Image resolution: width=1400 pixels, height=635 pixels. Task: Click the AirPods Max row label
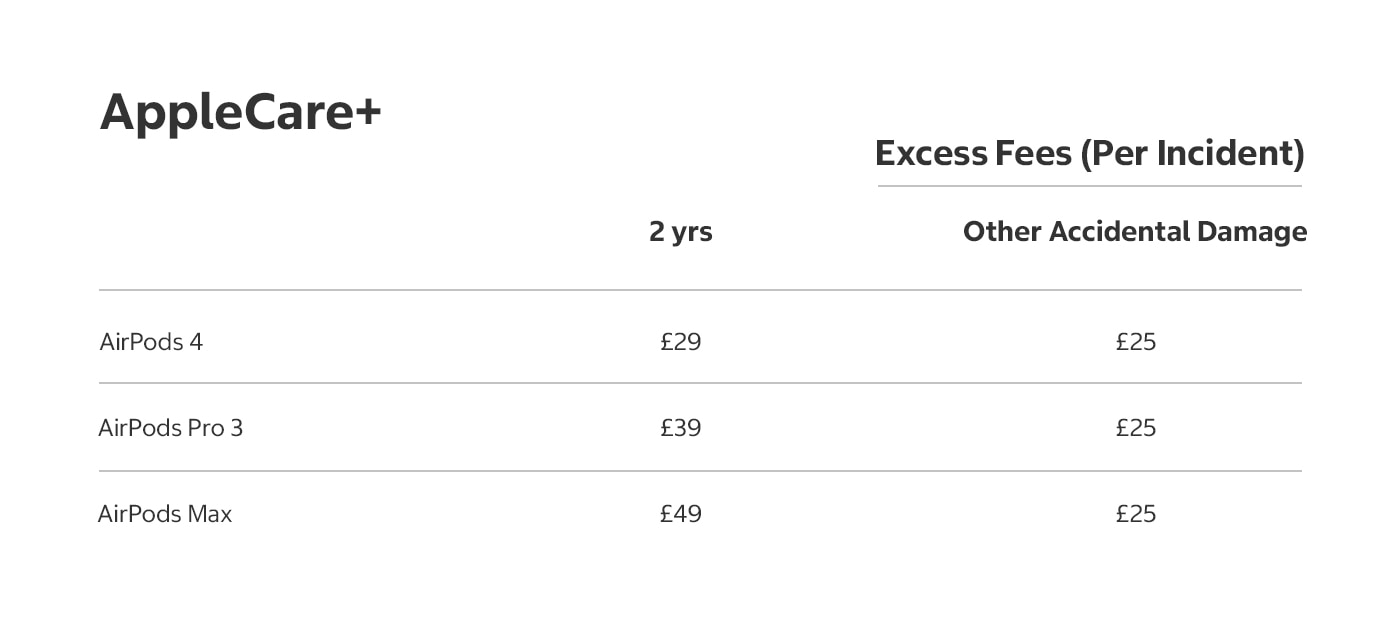(165, 514)
